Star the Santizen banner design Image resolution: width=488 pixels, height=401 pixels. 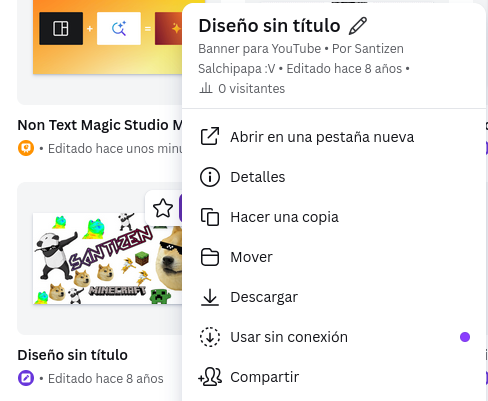click(163, 208)
